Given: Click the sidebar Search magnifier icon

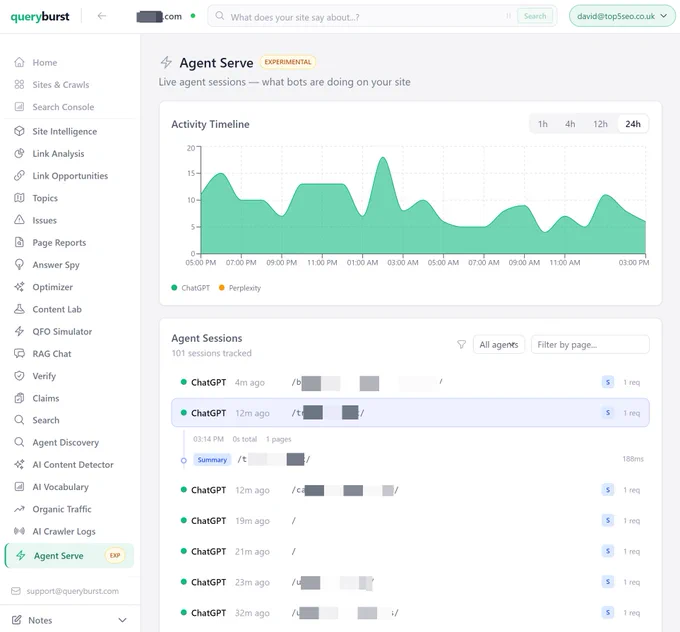Looking at the screenshot, I should (x=19, y=420).
